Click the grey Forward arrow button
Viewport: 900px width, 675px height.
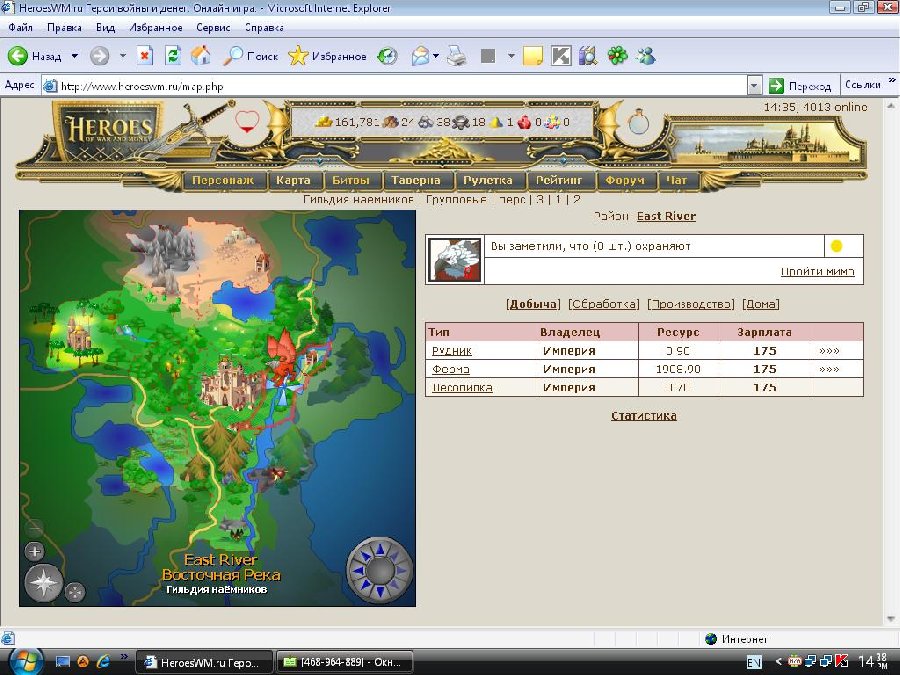click(99, 56)
